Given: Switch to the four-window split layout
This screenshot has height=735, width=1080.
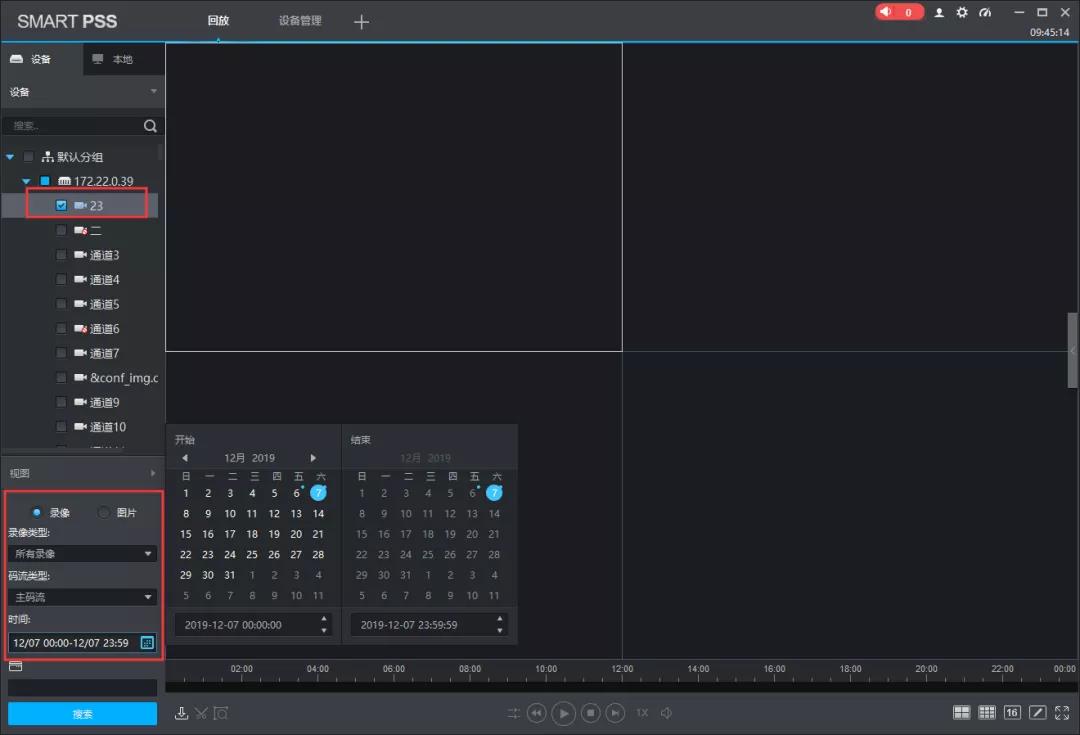Looking at the screenshot, I should 961,713.
